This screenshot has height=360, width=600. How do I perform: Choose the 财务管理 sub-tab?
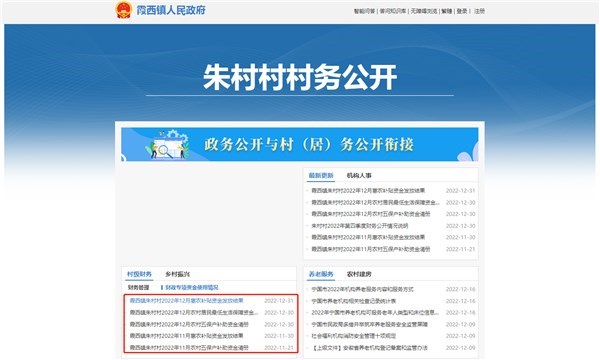pyautogui.click(x=138, y=287)
